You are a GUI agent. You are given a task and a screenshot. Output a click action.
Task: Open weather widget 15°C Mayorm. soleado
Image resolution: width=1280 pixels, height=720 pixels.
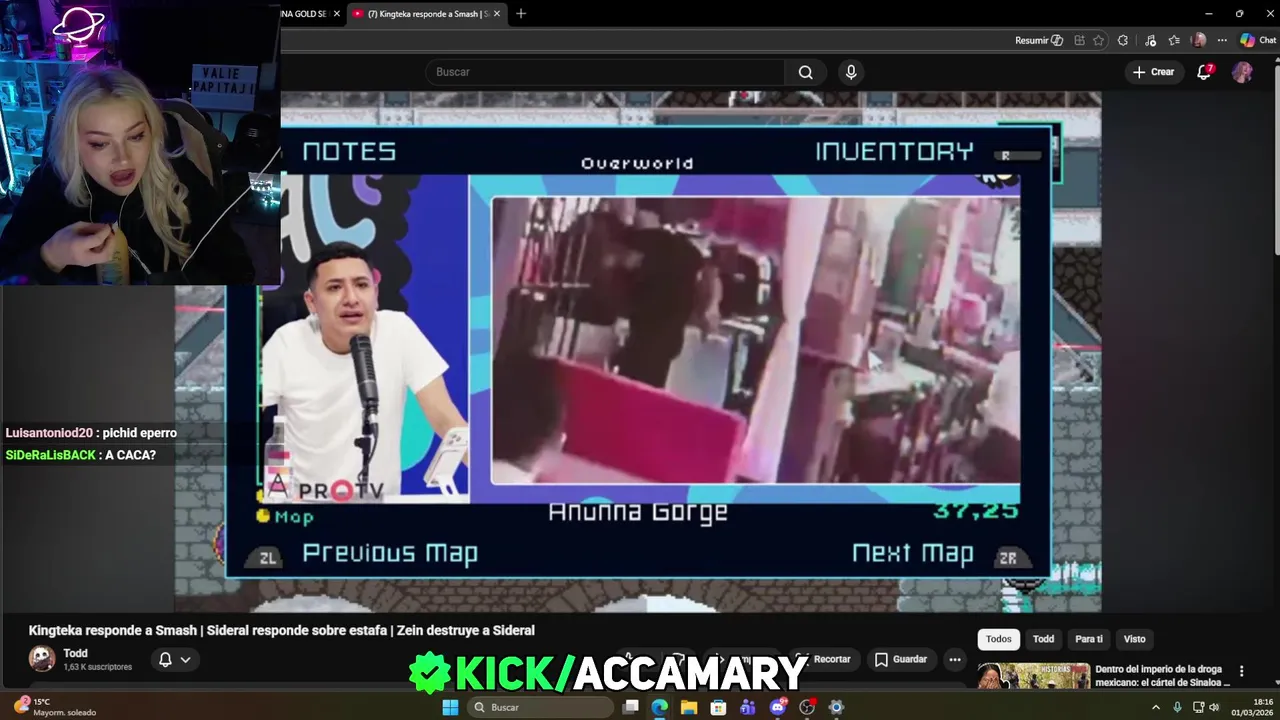tap(55, 707)
